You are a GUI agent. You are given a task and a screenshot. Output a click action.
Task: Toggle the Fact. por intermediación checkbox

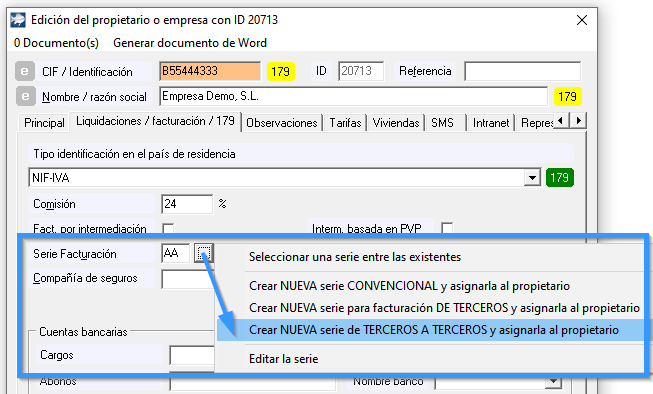(168, 229)
